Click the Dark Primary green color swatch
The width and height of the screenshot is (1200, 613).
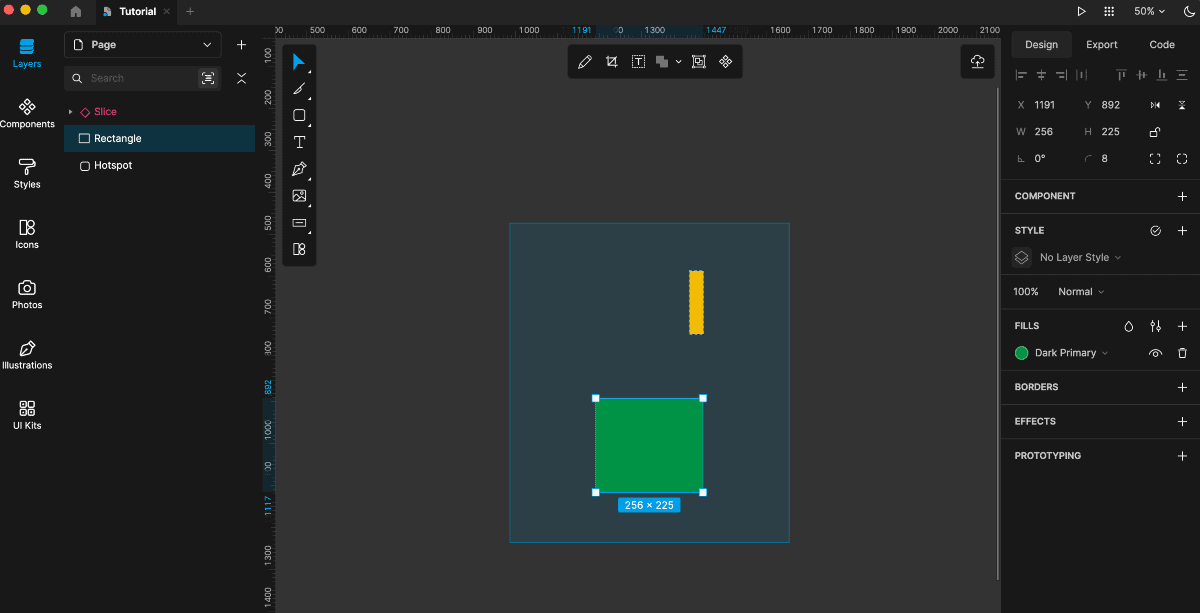tap(1021, 353)
